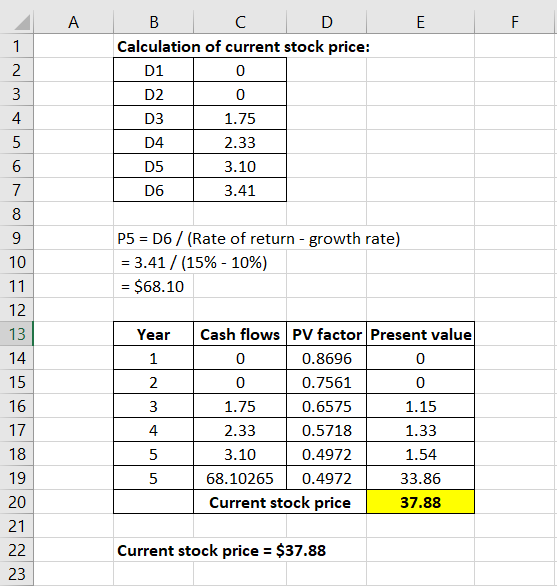Click the D1 label cell

pyautogui.click(x=154, y=70)
